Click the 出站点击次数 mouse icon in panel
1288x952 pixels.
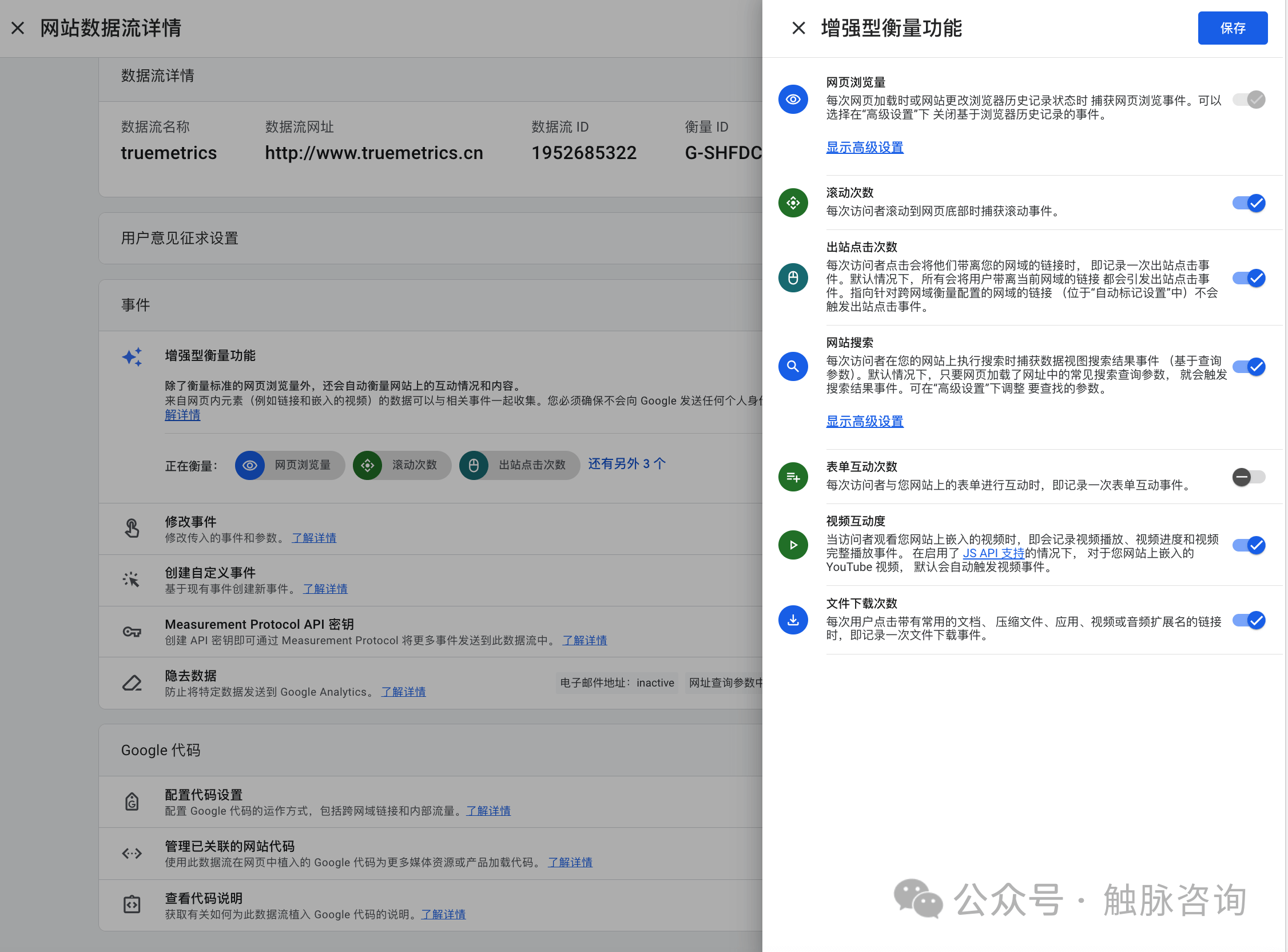pos(793,278)
